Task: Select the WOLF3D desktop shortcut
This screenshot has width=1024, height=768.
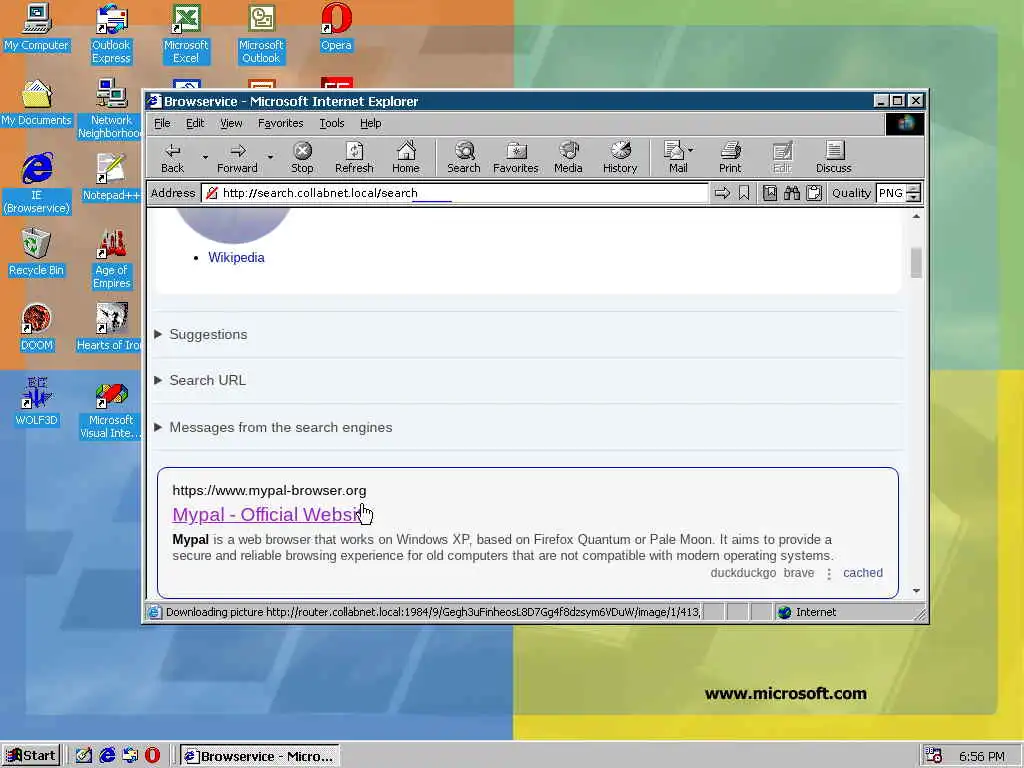Action: 37,403
